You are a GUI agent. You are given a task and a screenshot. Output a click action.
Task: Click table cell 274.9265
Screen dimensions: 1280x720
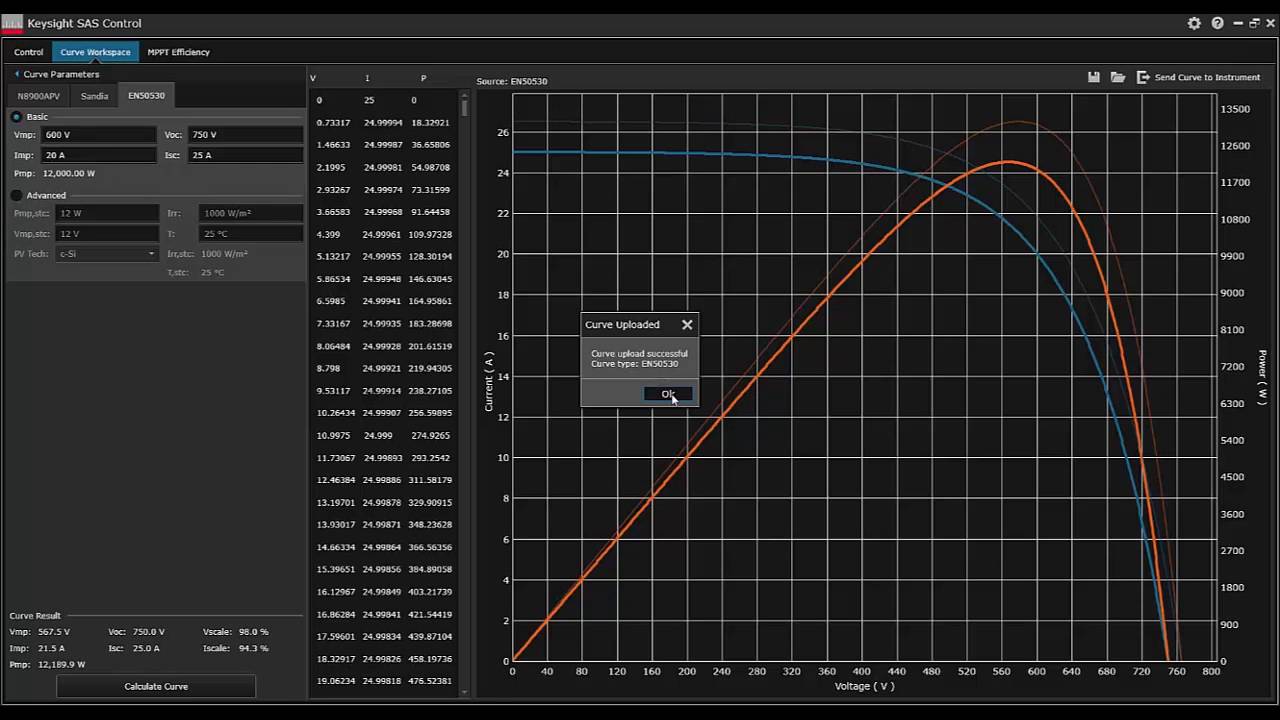[430, 435]
